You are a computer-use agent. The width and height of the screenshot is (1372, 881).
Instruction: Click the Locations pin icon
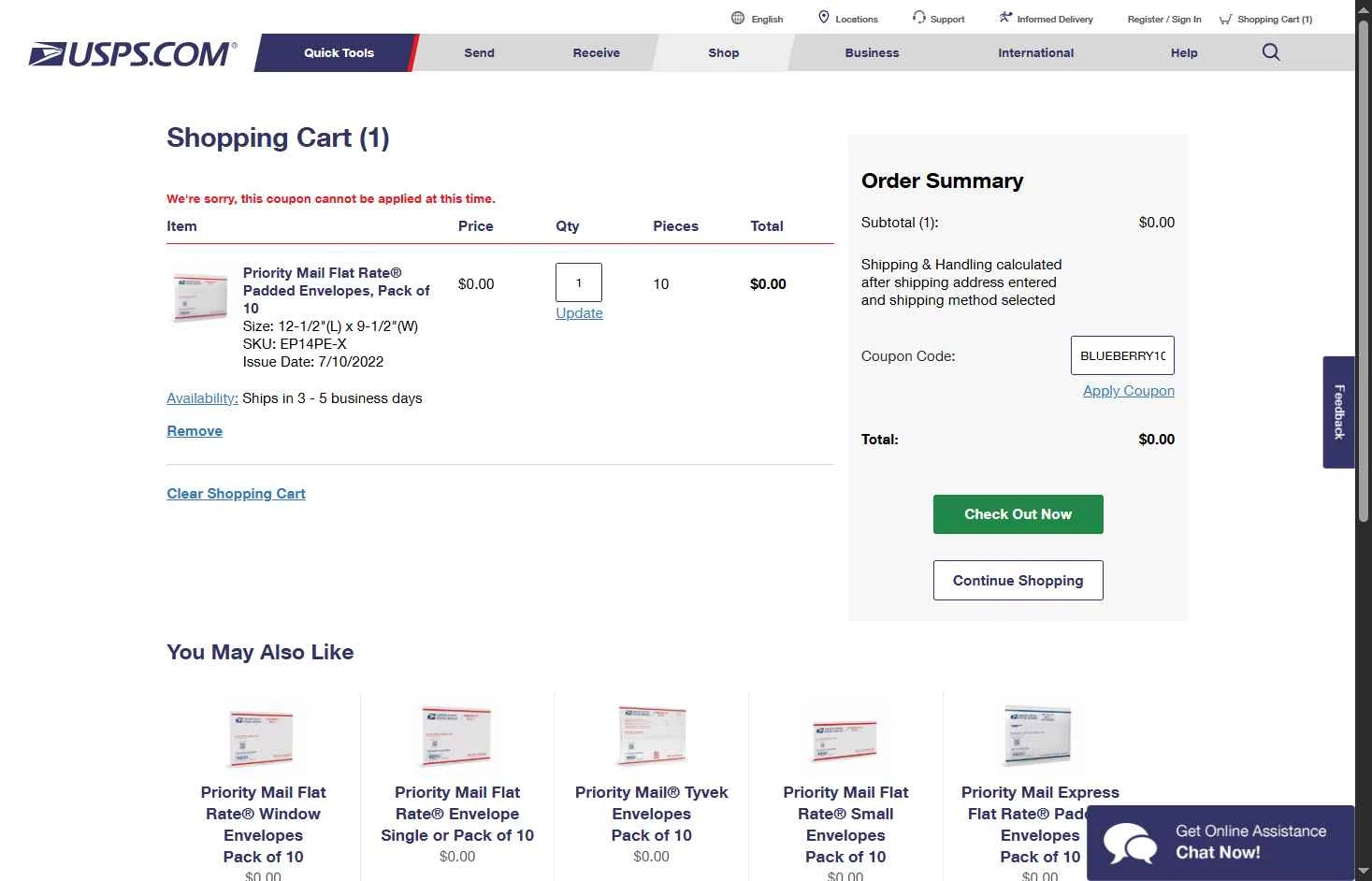pos(824,18)
